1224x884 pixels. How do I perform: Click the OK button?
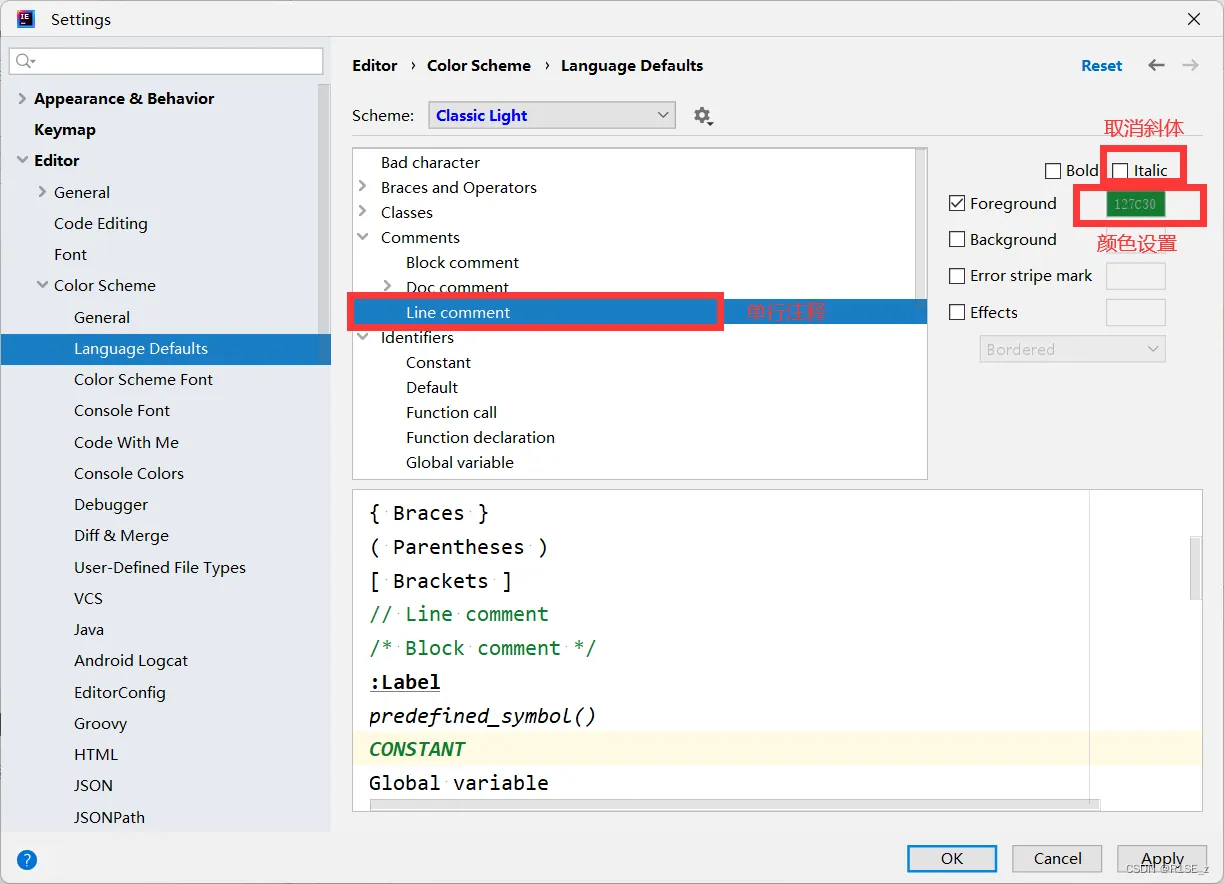952,858
